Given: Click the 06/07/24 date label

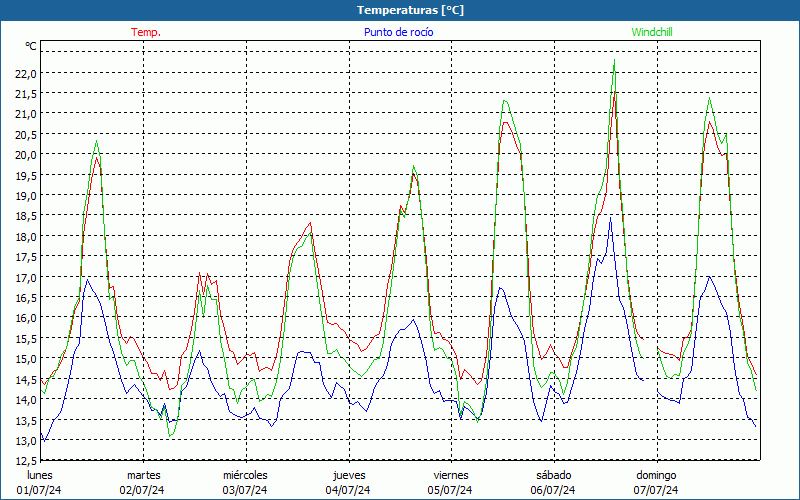Looking at the screenshot, I should click(553, 490).
